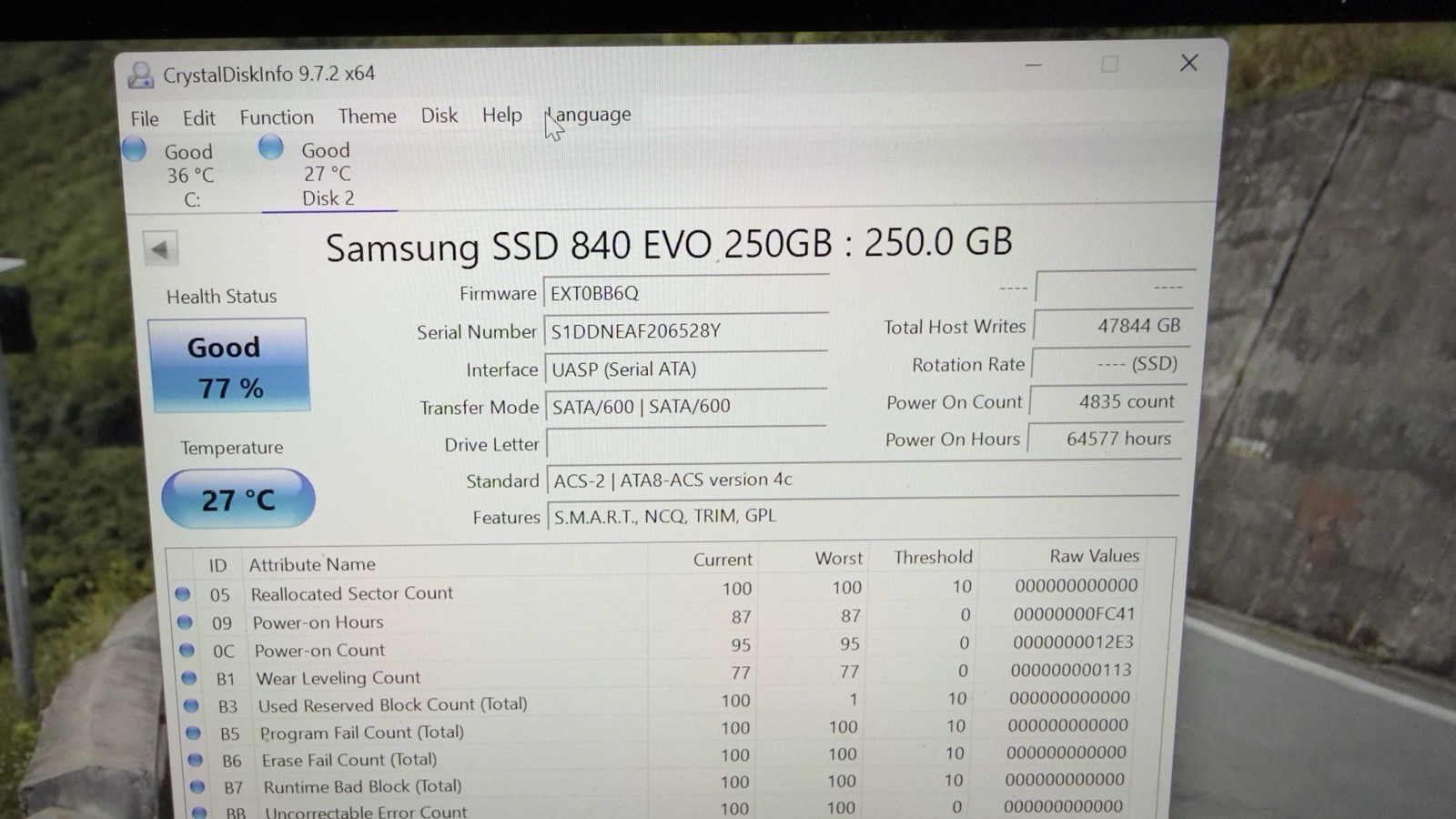Screen dimensions: 1456x819
Task: Click the Temperature label above 27 °C
Action: click(x=231, y=447)
